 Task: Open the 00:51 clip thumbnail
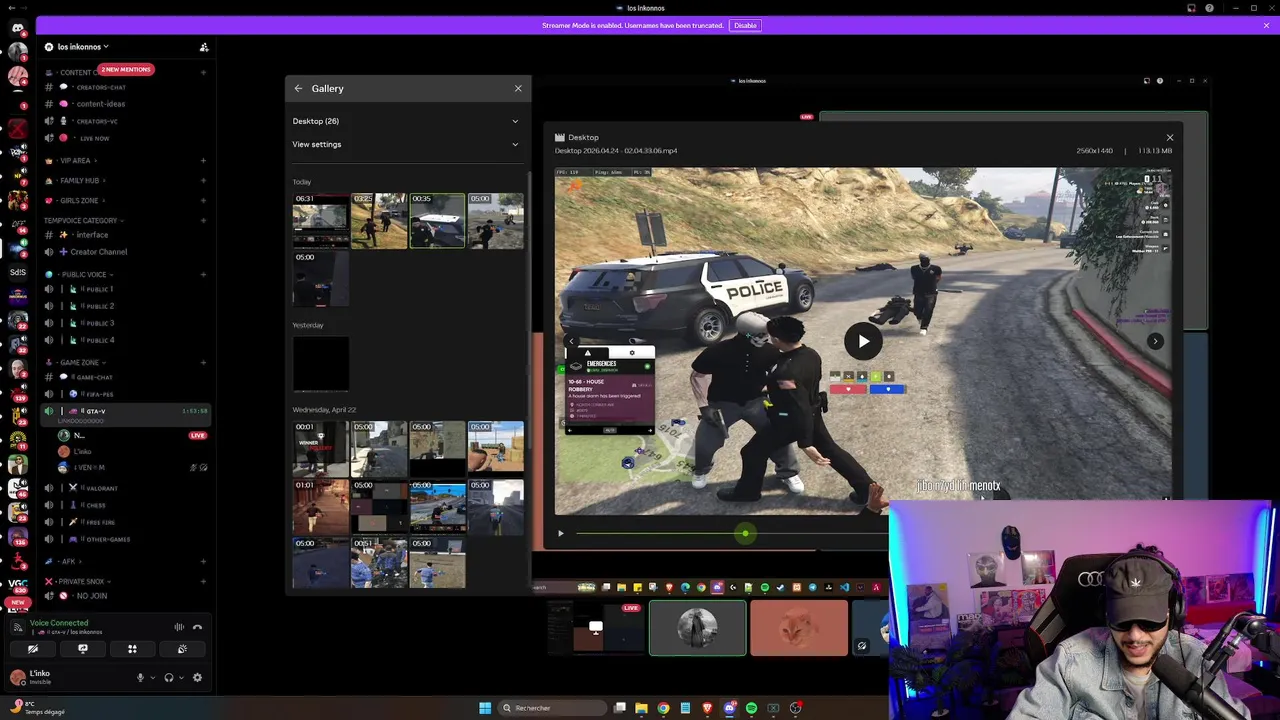click(379, 563)
